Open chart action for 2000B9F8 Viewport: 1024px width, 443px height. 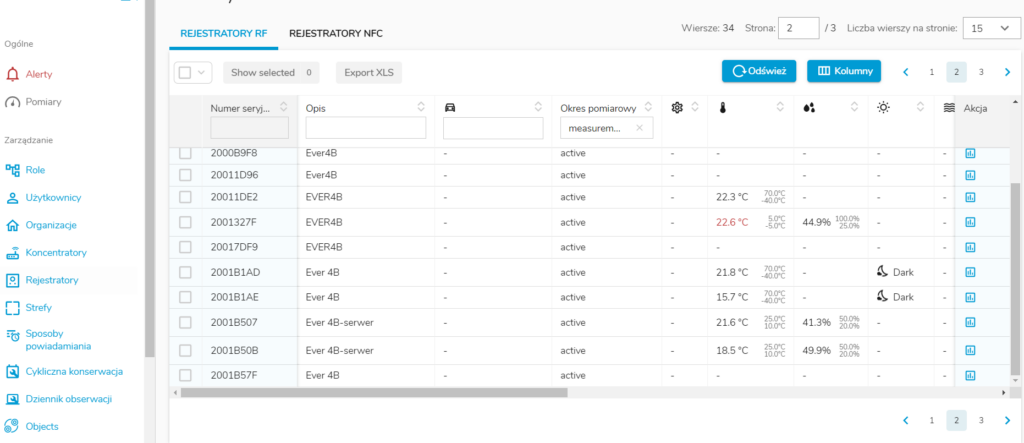coord(970,154)
